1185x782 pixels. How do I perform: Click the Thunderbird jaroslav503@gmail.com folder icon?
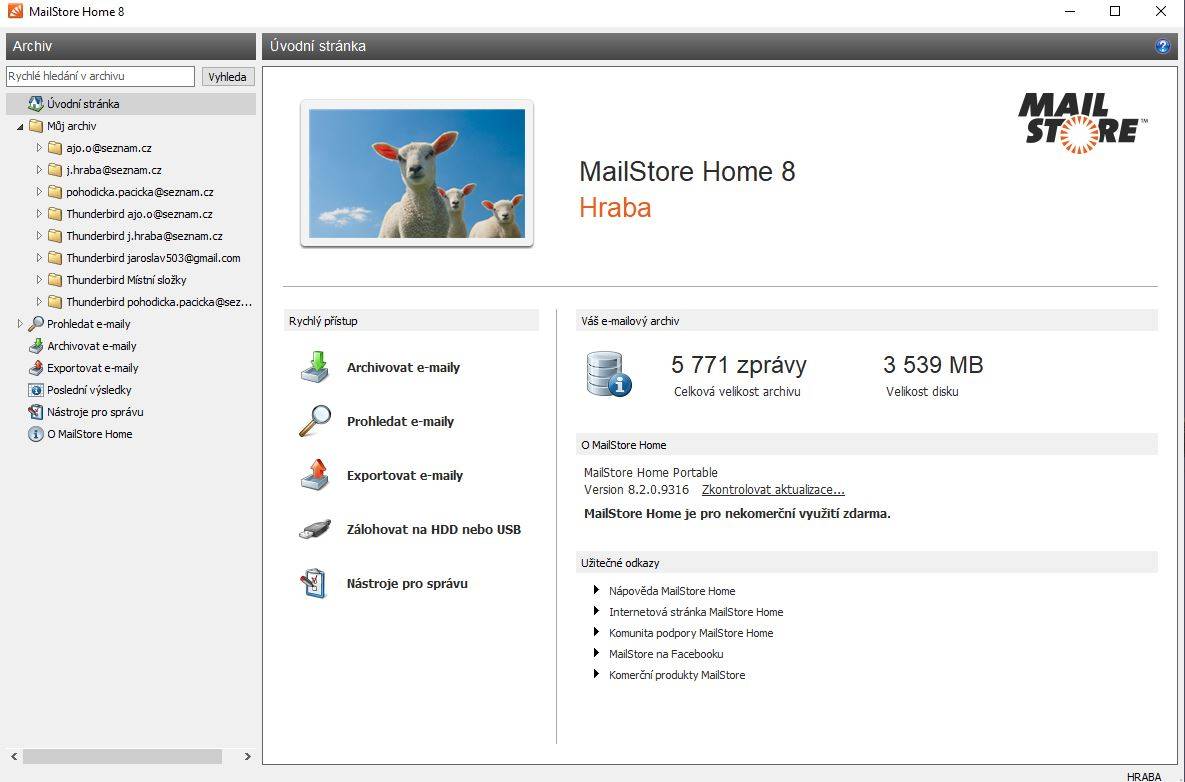[x=54, y=258]
